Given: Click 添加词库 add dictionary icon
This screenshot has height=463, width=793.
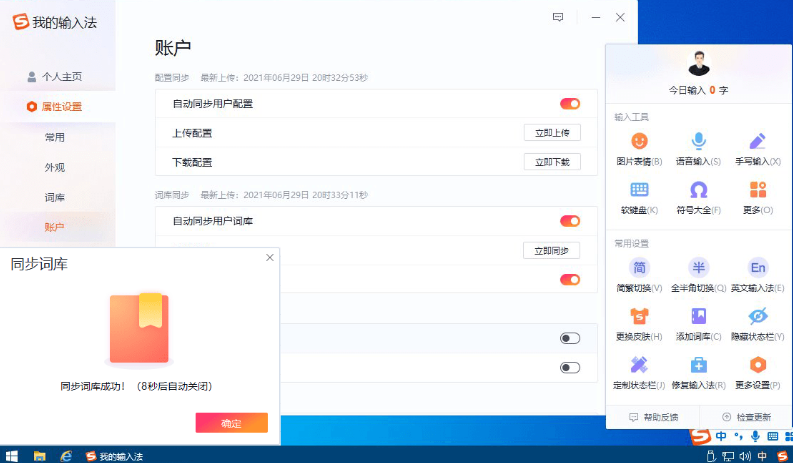Looking at the screenshot, I should pyautogui.click(x=698, y=316).
